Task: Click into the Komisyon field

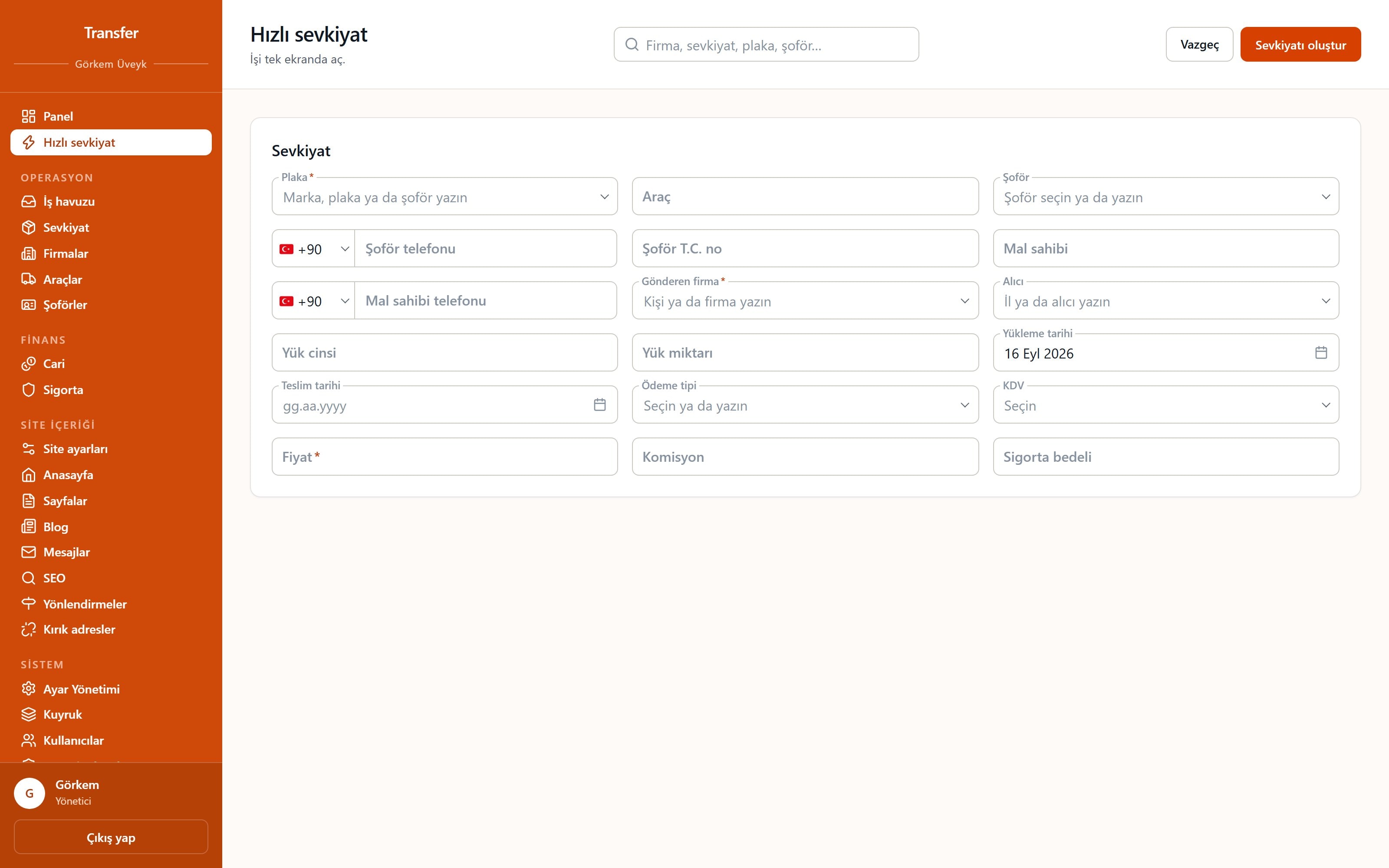Action: 805,457
